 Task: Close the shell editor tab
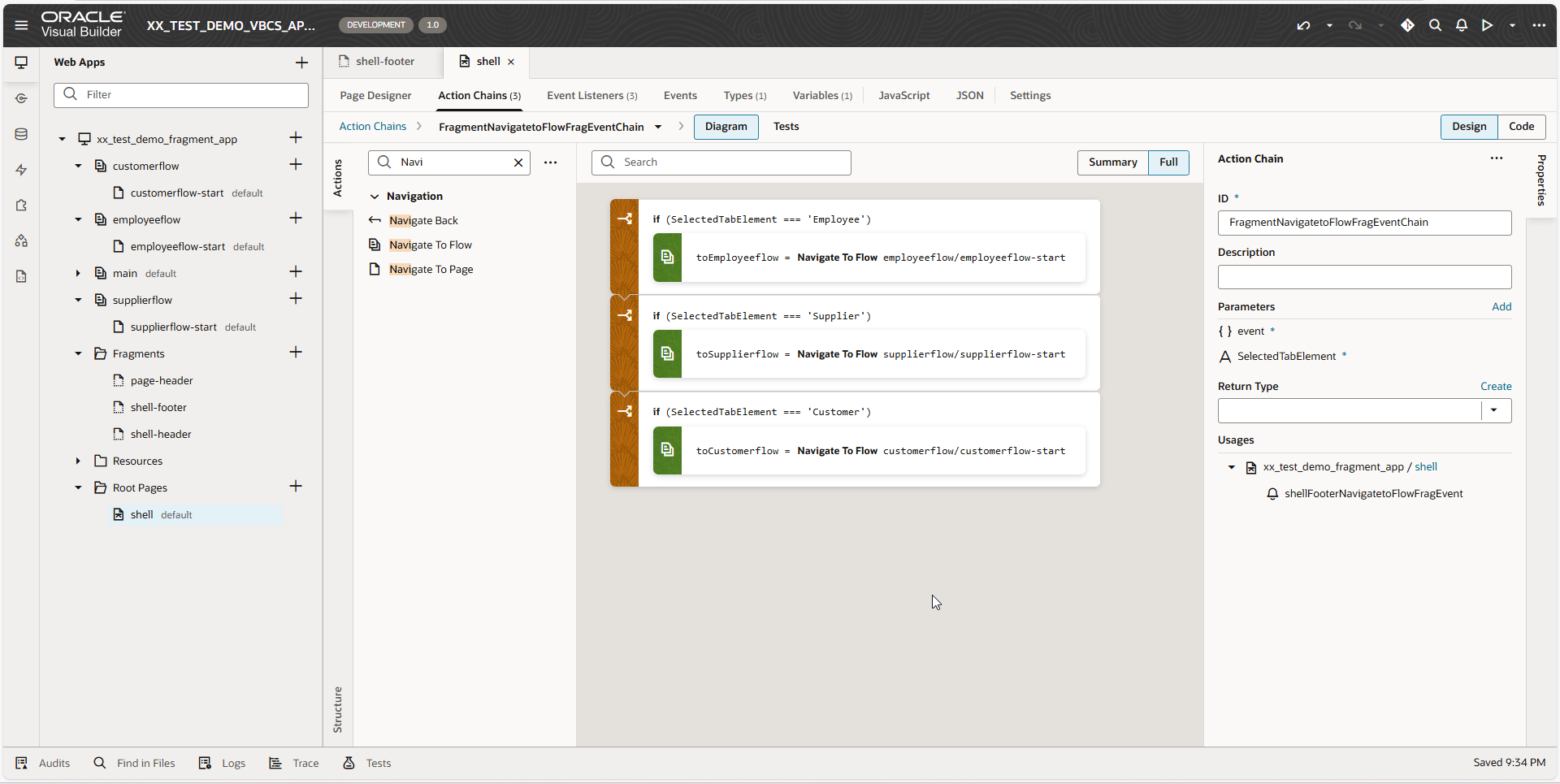[x=511, y=62]
